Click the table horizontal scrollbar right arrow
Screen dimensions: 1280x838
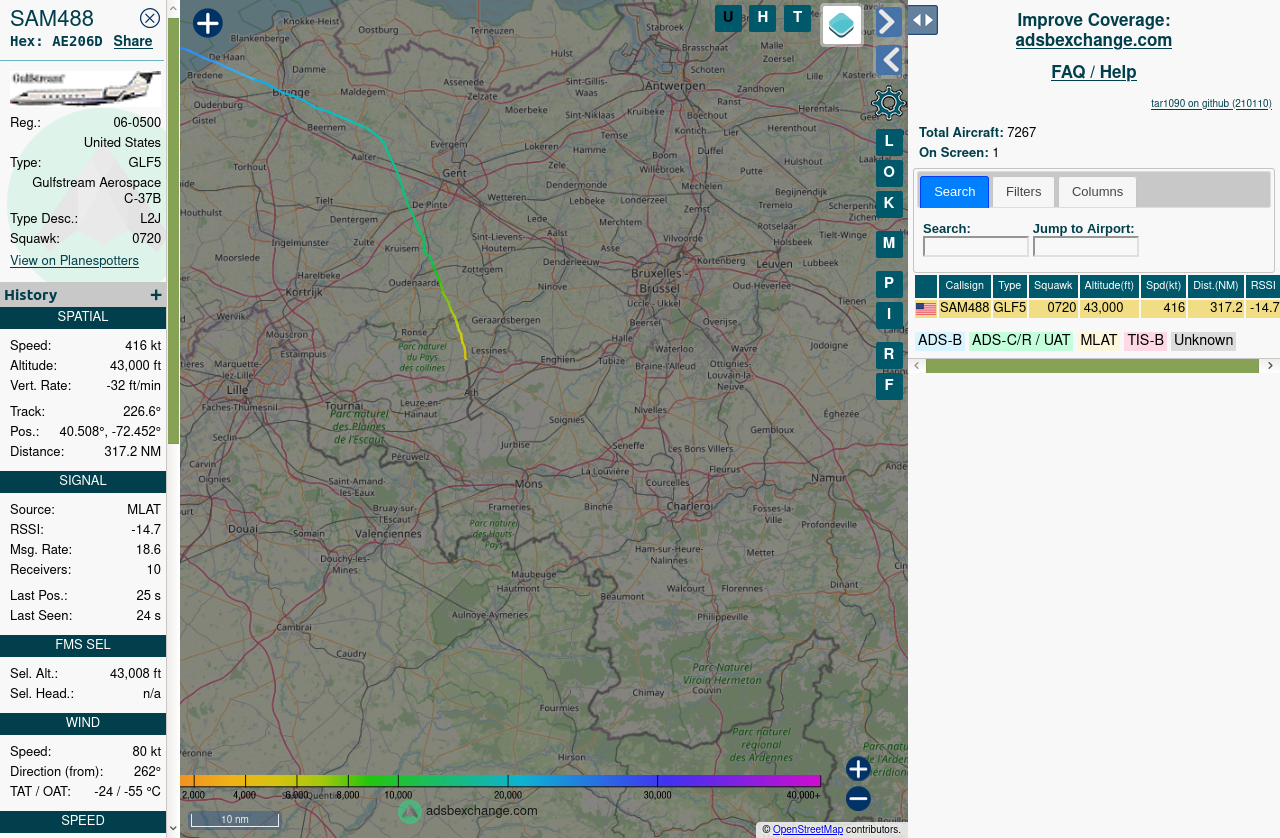tap(1271, 366)
